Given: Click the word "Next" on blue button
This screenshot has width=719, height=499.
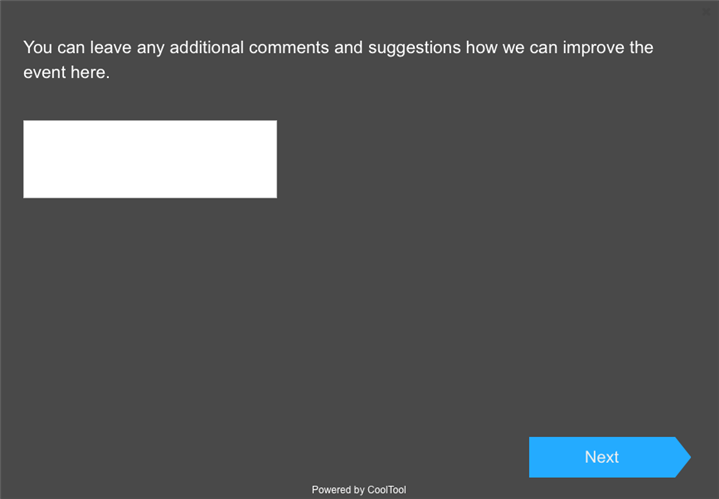Looking at the screenshot, I should point(602,457).
